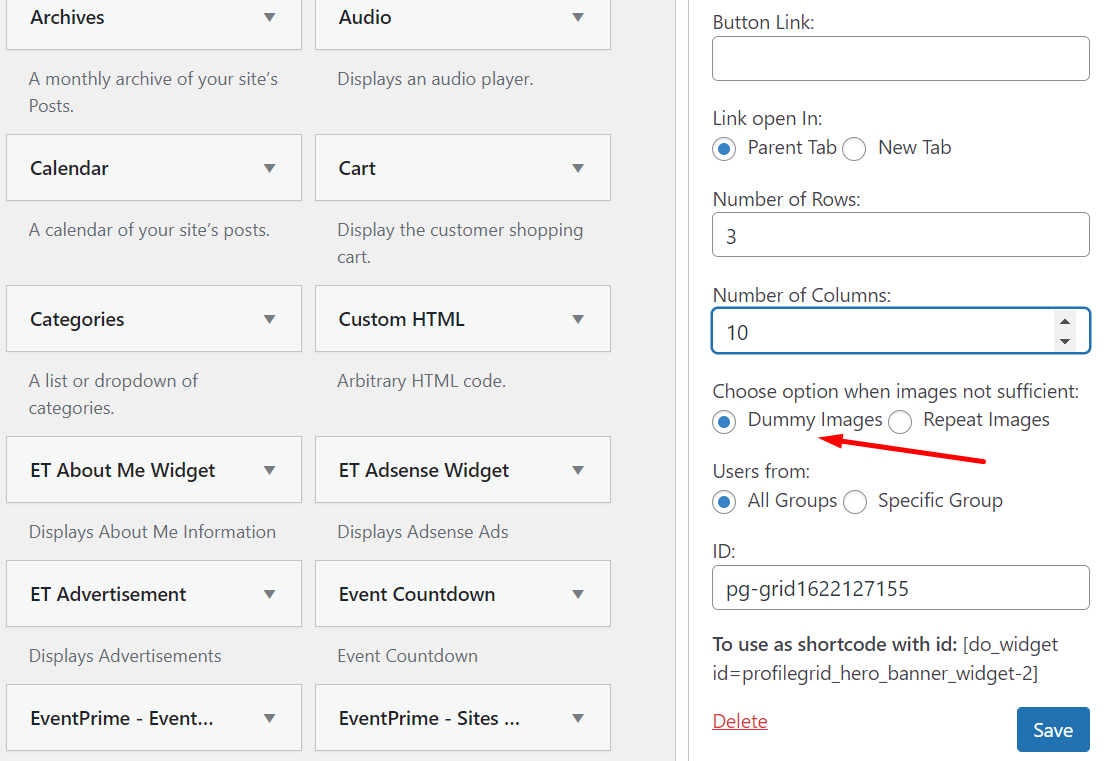This screenshot has height=761, width=1109.
Task: Open ET About Me Widget options
Action: pos(153,470)
